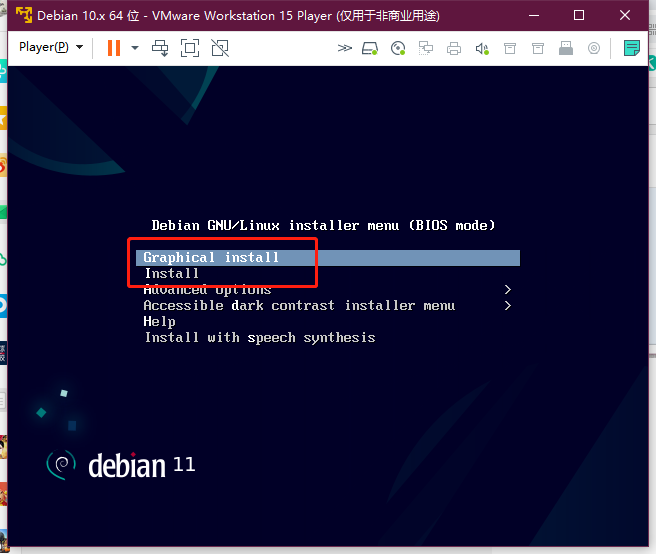
Task: Click the hard disk device icon
Action: (x=370, y=49)
